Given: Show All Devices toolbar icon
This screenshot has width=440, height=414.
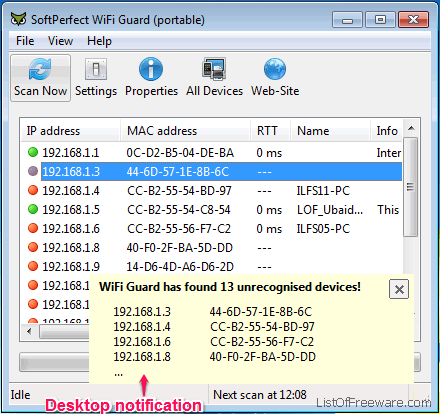Looking at the screenshot, I should 214,69.
